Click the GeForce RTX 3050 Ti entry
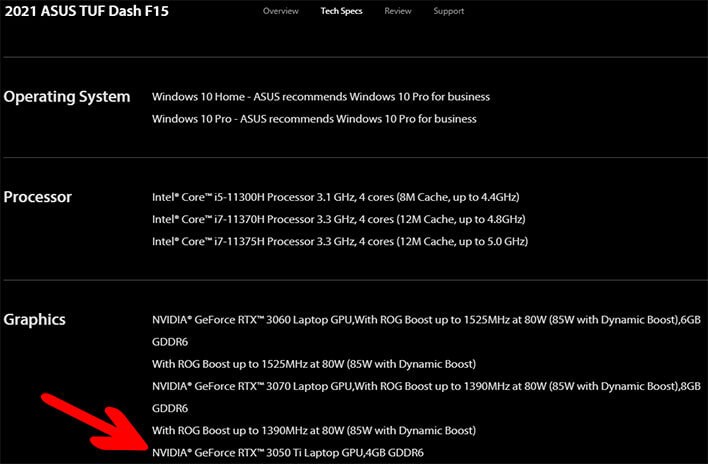The width and height of the screenshot is (708, 464). coord(287,452)
